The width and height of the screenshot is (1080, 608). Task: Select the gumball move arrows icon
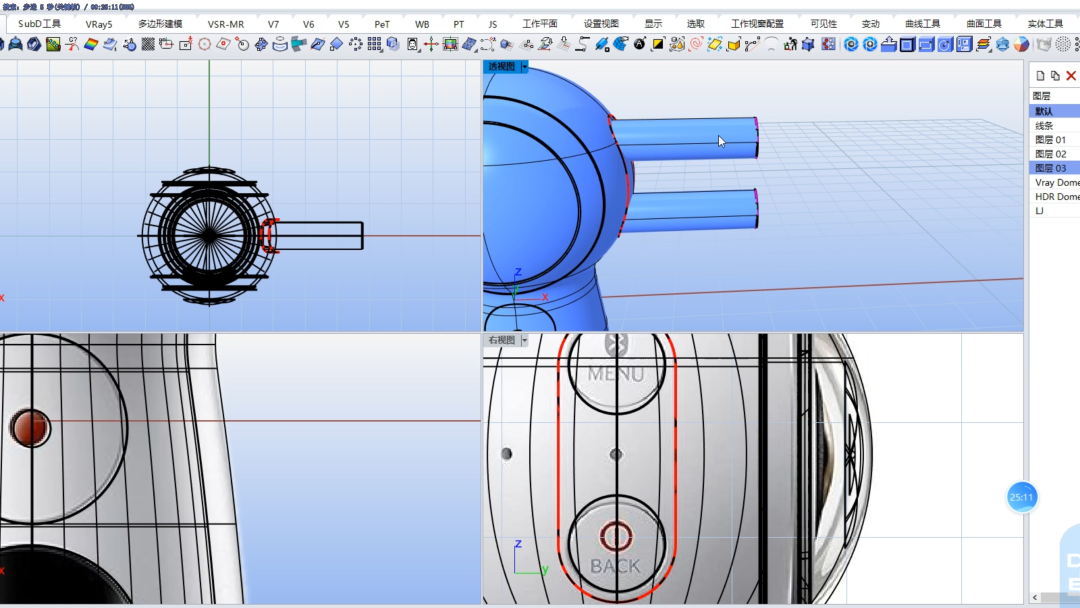tap(431, 45)
